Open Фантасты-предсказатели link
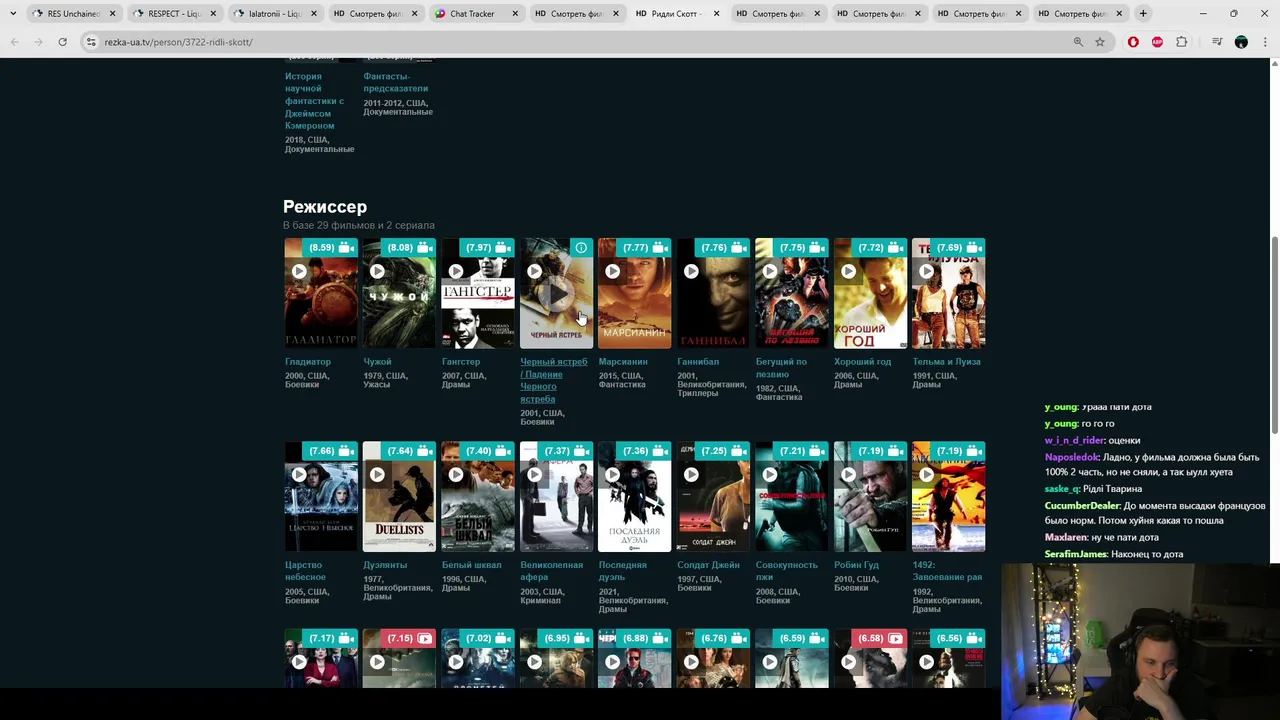Screen dimensions: 1280x720 point(395,82)
